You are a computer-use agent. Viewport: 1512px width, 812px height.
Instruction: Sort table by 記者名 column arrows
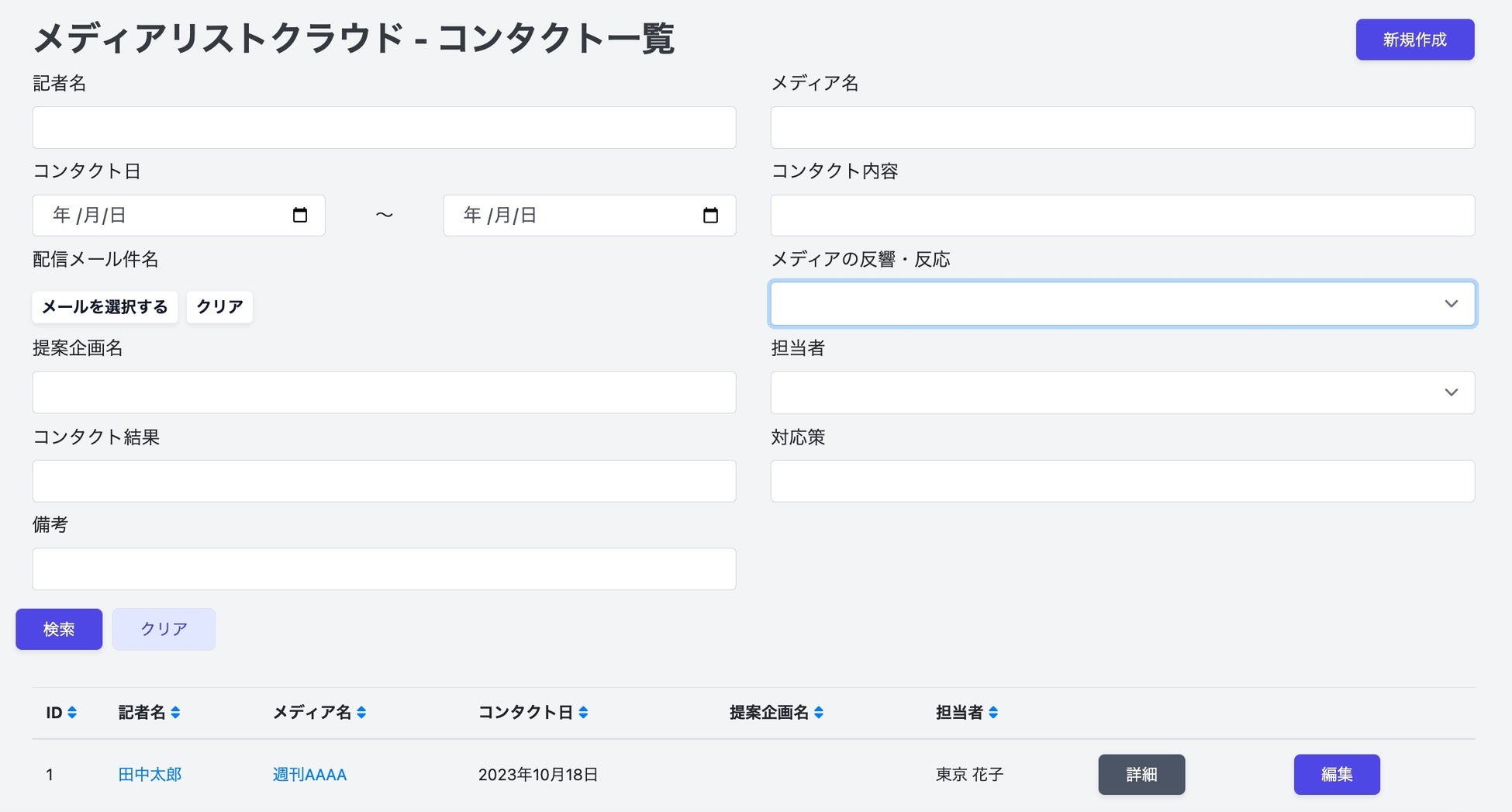[175, 712]
